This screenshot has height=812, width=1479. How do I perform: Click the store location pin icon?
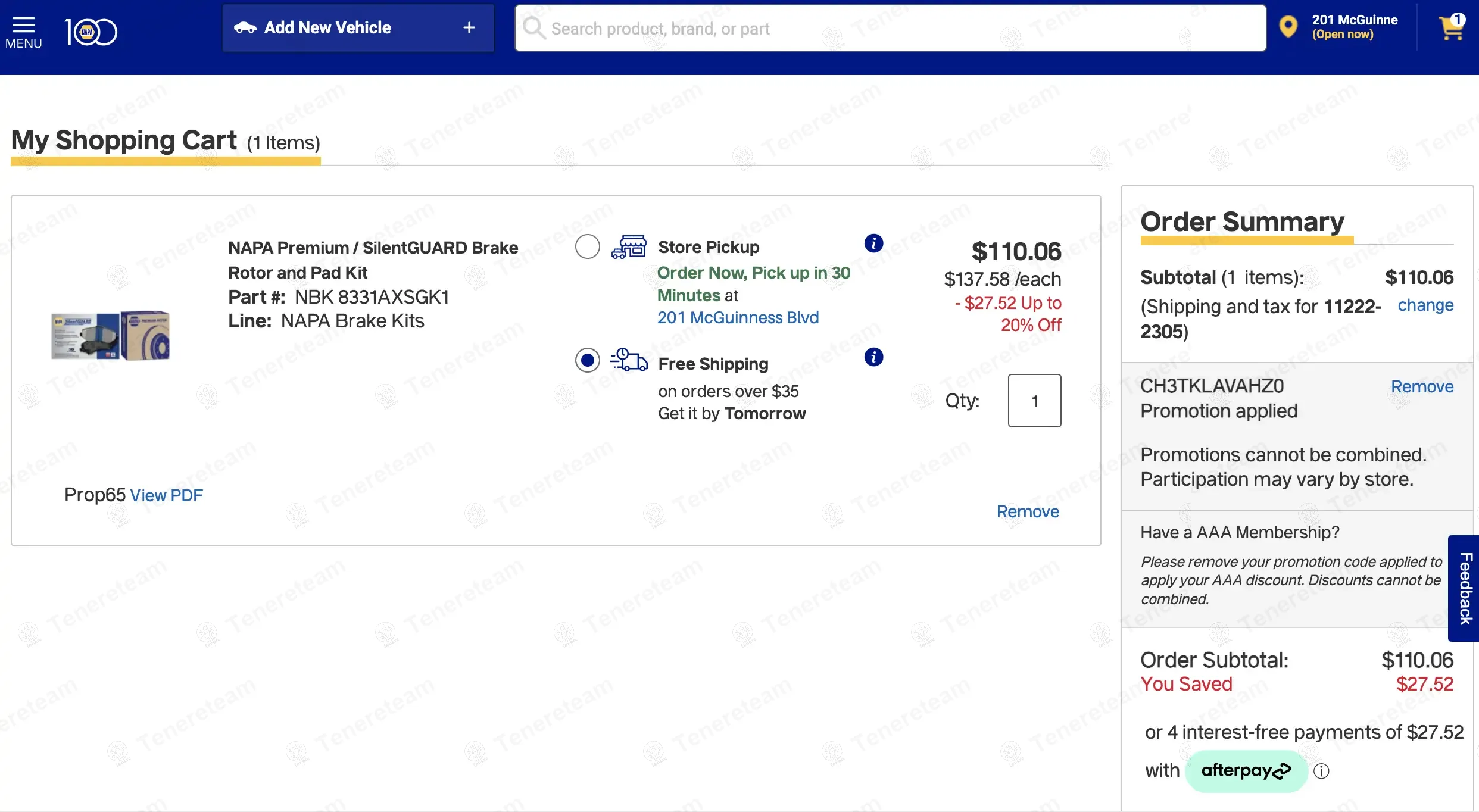click(x=1288, y=27)
